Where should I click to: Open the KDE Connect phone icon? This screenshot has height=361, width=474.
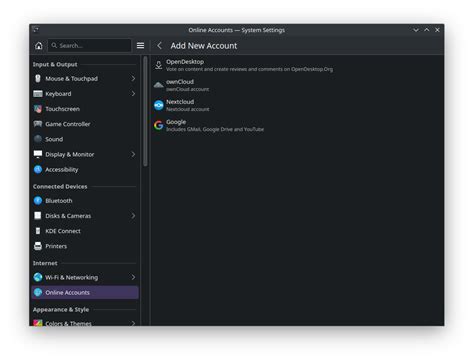[x=38, y=231]
